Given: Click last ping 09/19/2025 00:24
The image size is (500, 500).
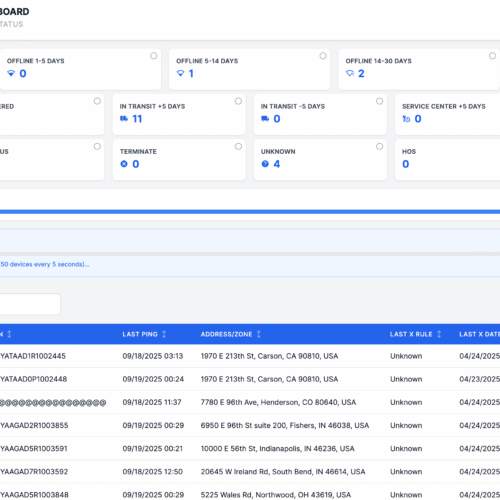Looking at the screenshot, I should 153,379.
